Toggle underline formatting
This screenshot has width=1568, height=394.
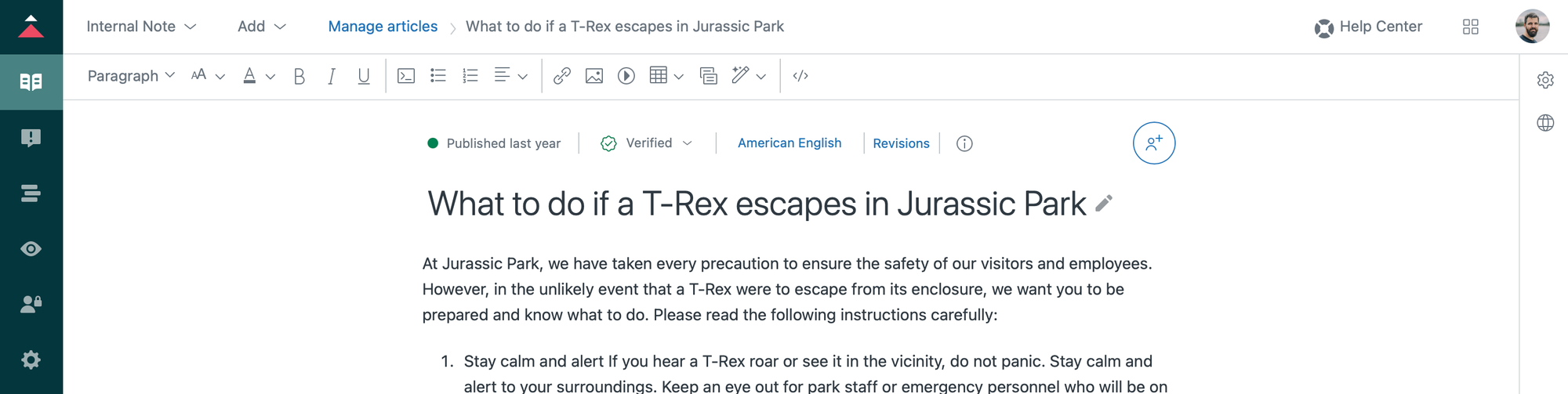pos(364,76)
